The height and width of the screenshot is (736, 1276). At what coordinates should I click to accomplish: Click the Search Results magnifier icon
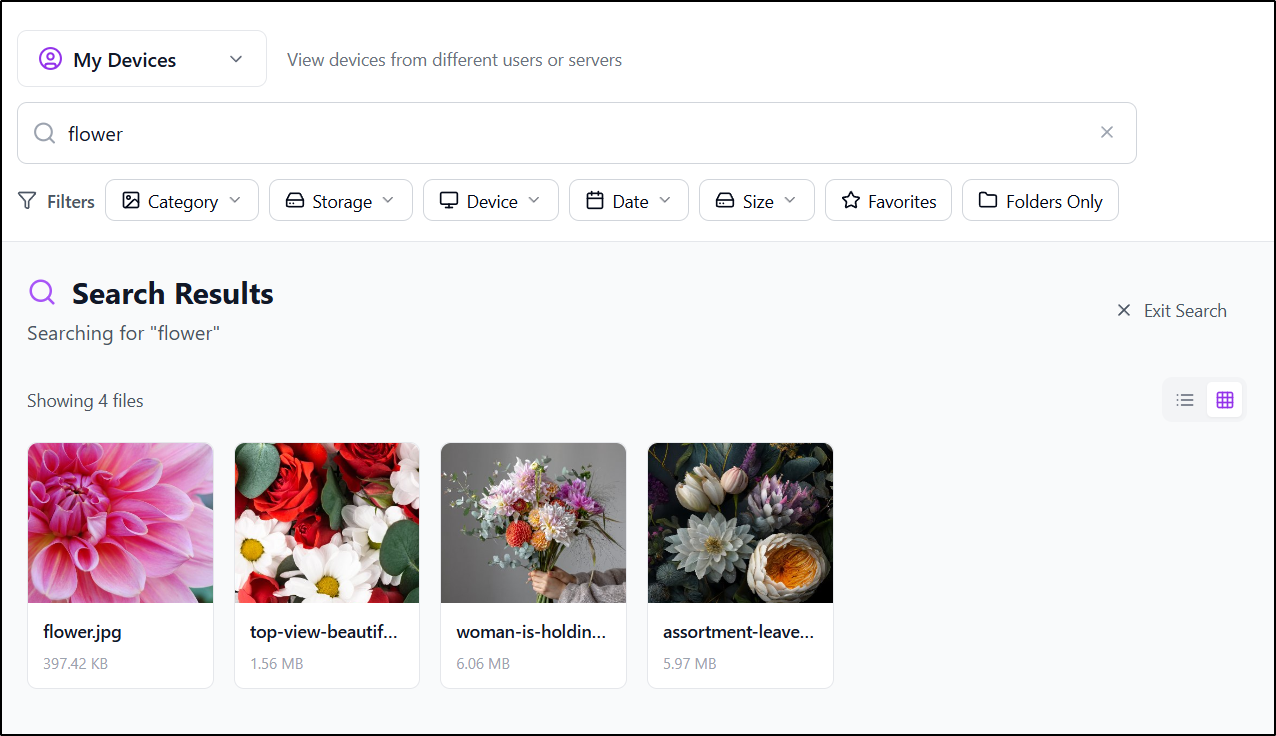(x=41, y=292)
